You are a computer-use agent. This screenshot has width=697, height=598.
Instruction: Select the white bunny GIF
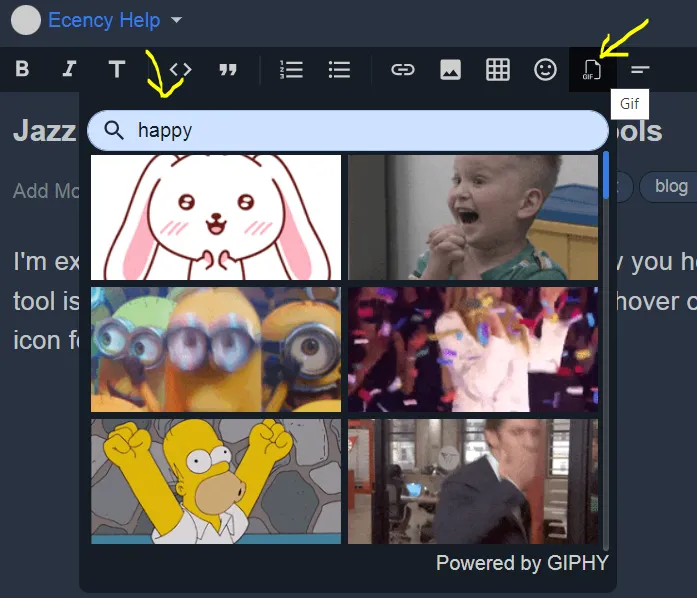216,217
